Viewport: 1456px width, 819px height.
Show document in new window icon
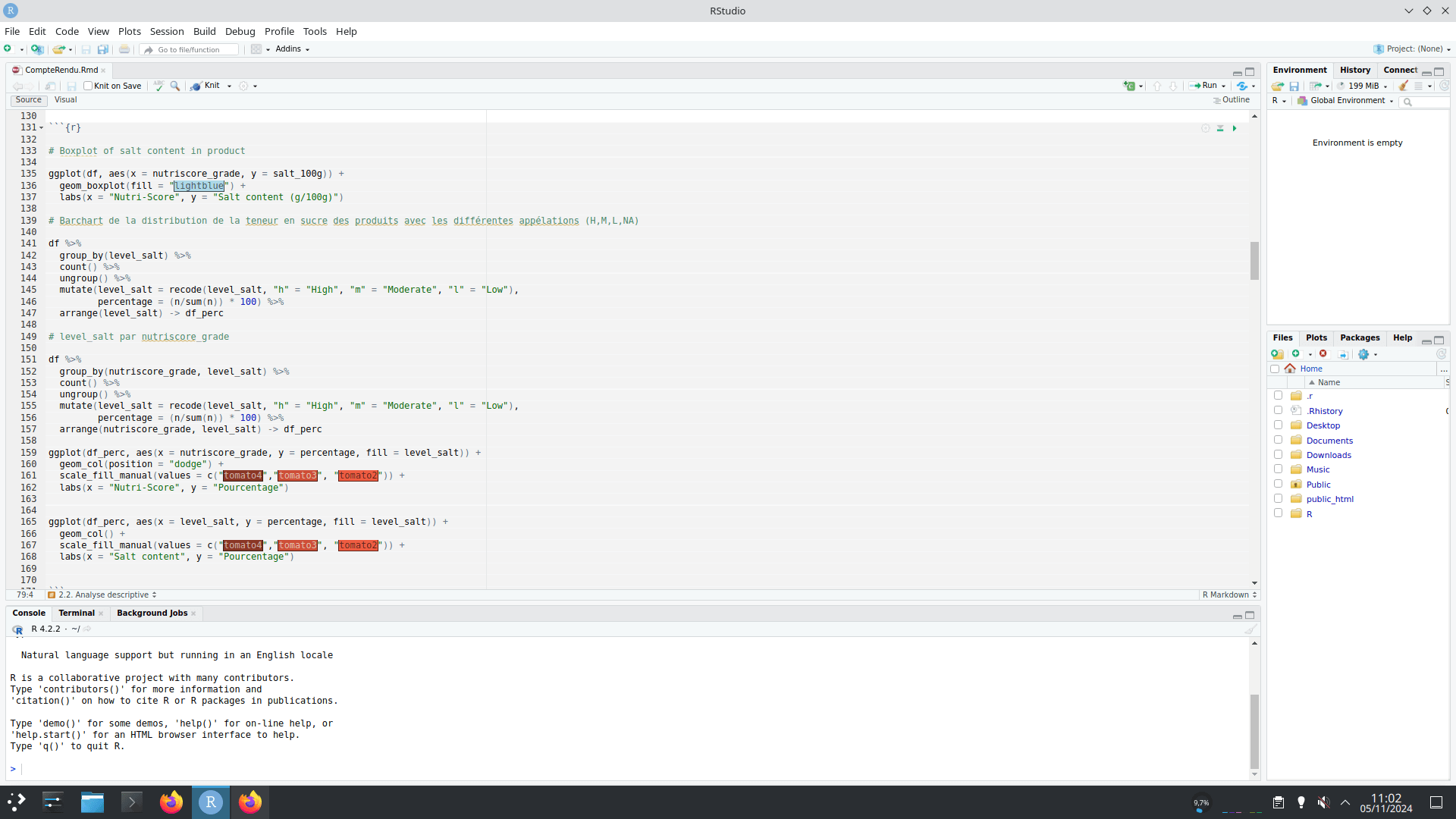pyautogui.click(x=50, y=86)
